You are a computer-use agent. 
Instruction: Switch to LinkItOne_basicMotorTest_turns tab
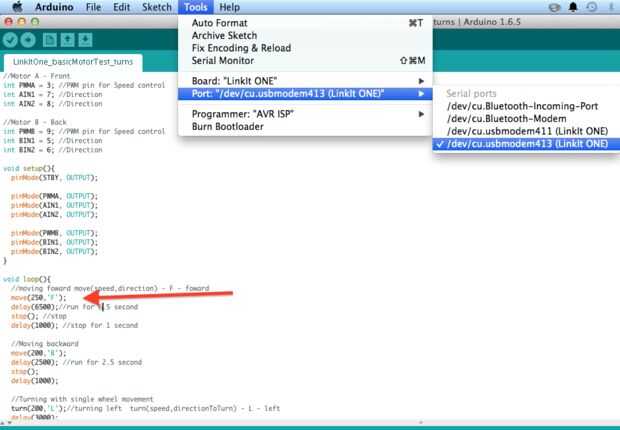[x=73, y=62]
